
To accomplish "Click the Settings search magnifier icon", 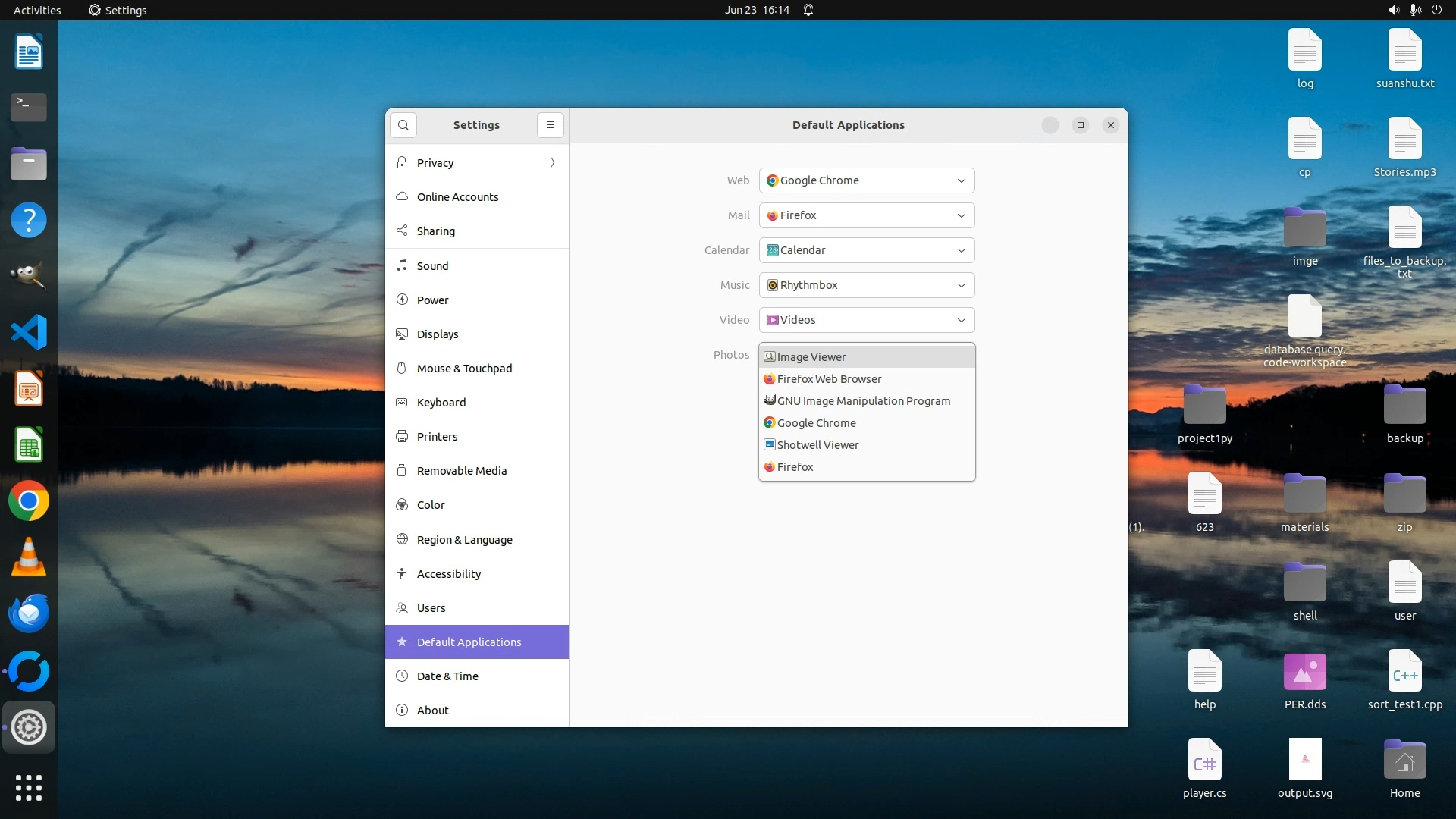I will pyautogui.click(x=403, y=125).
